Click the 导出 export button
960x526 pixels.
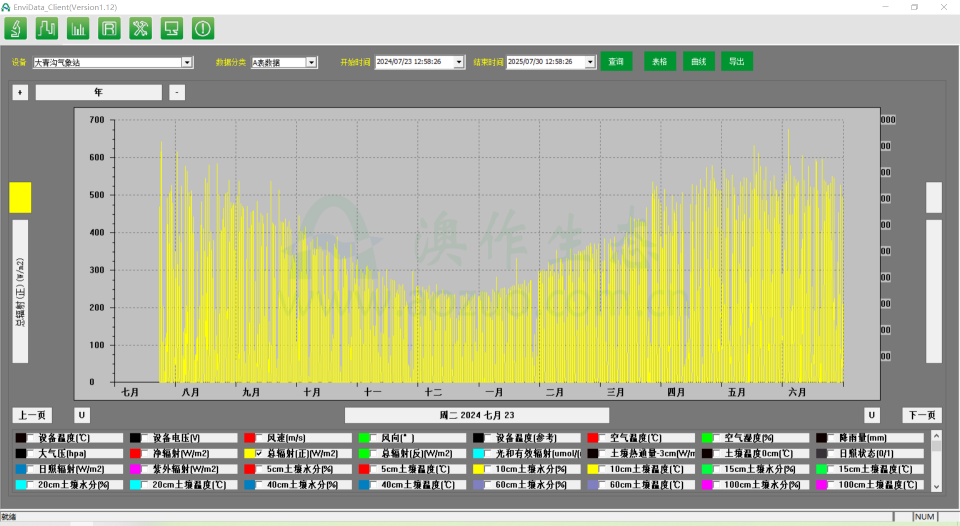pyautogui.click(x=737, y=61)
